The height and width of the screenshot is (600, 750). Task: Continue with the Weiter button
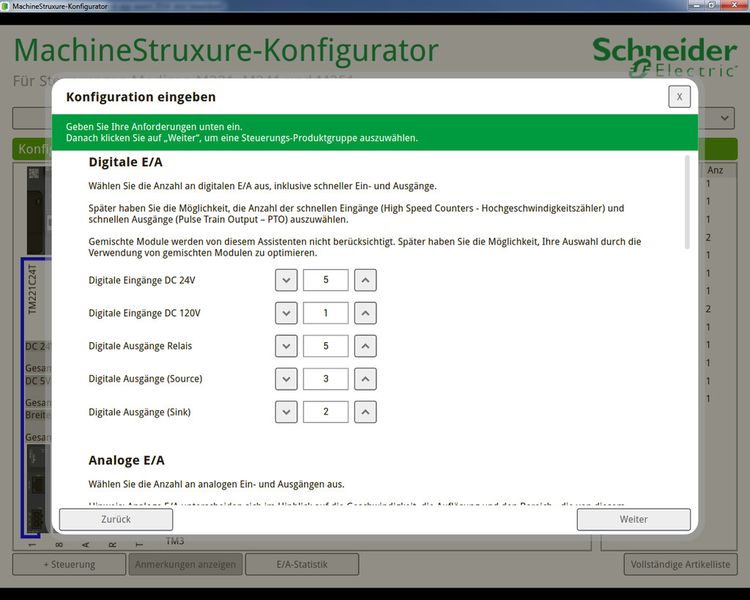click(633, 519)
